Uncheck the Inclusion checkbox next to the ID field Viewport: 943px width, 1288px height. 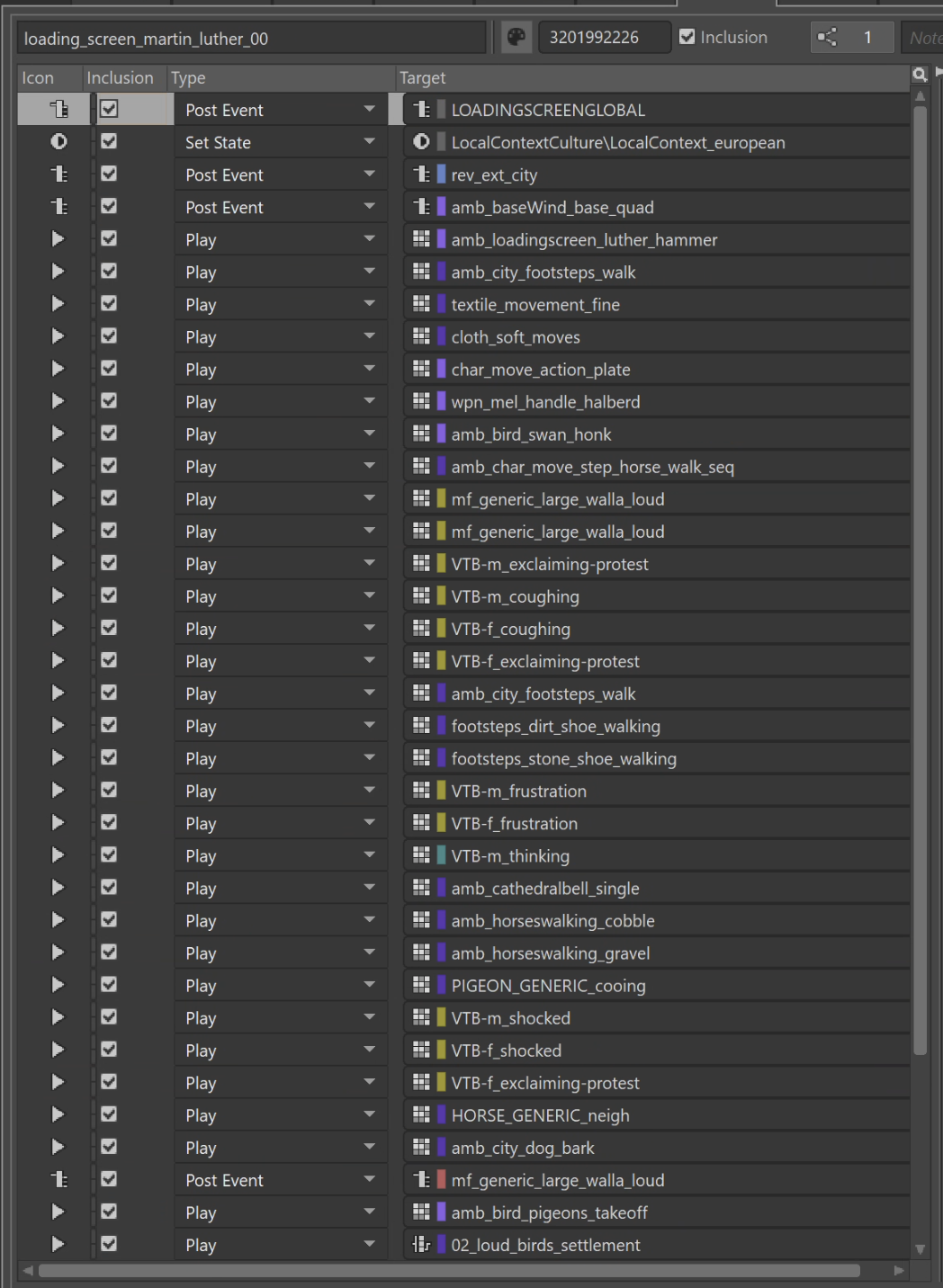click(687, 37)
